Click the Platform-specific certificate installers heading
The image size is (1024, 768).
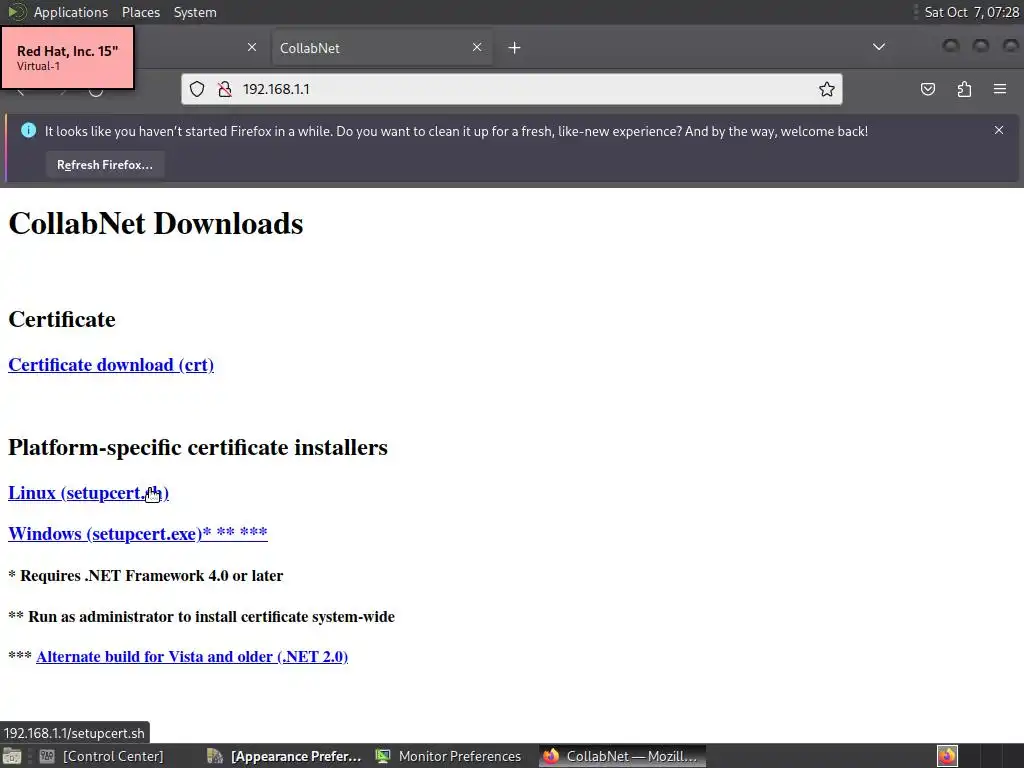coord(198,447)
